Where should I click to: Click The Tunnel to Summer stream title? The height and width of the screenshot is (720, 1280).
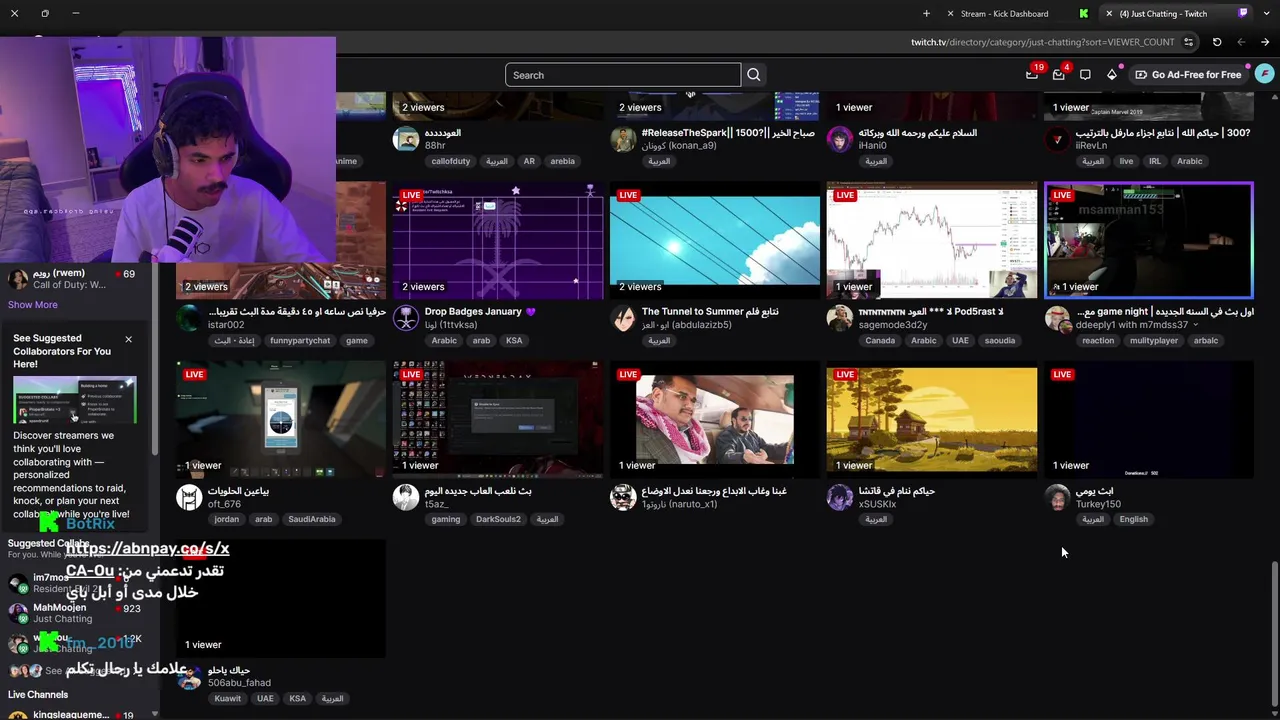pos(710,312)
